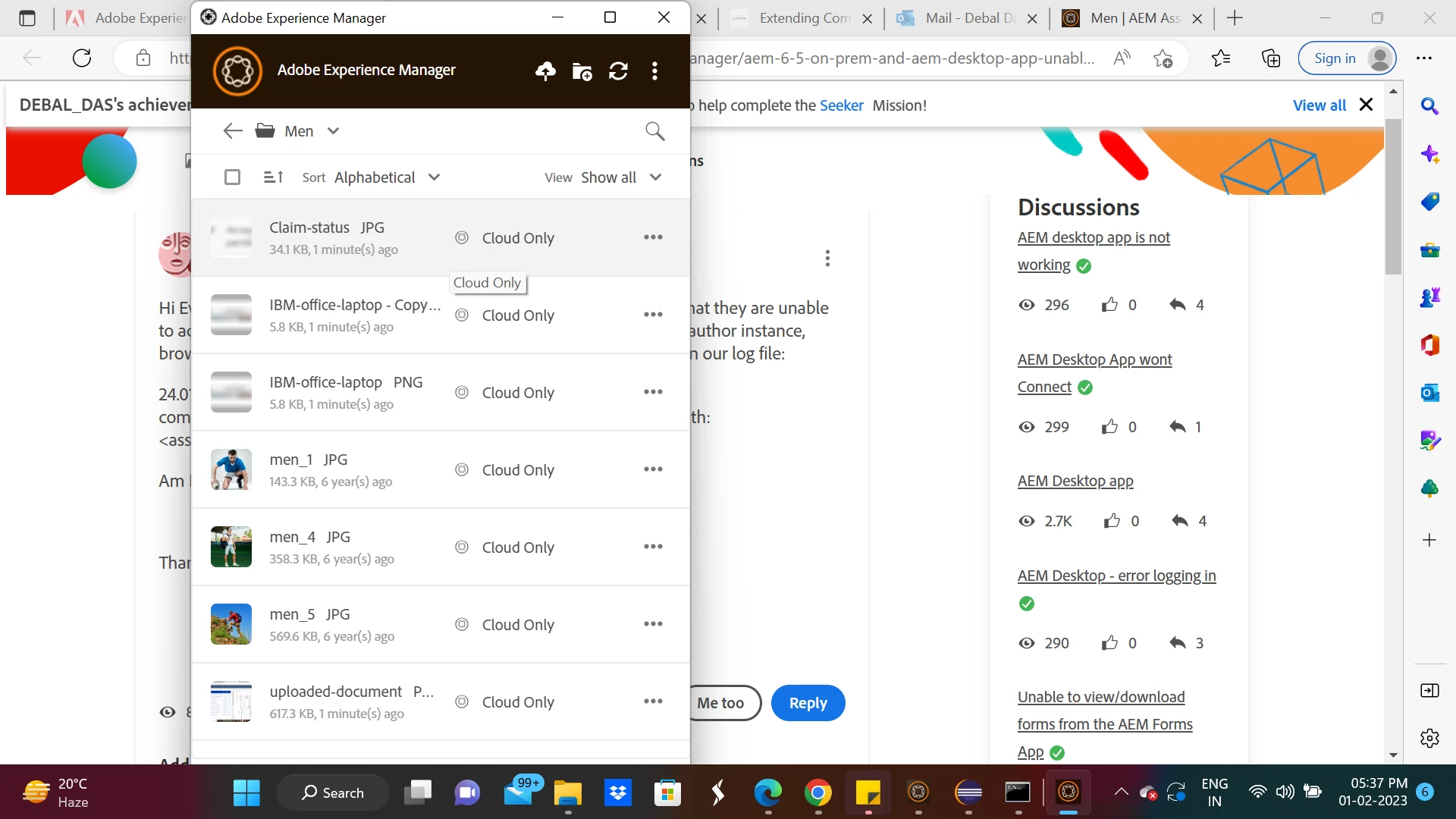
Task: Go back using folder back arrow
Action: pyautogui.click(x=233, y=131)
